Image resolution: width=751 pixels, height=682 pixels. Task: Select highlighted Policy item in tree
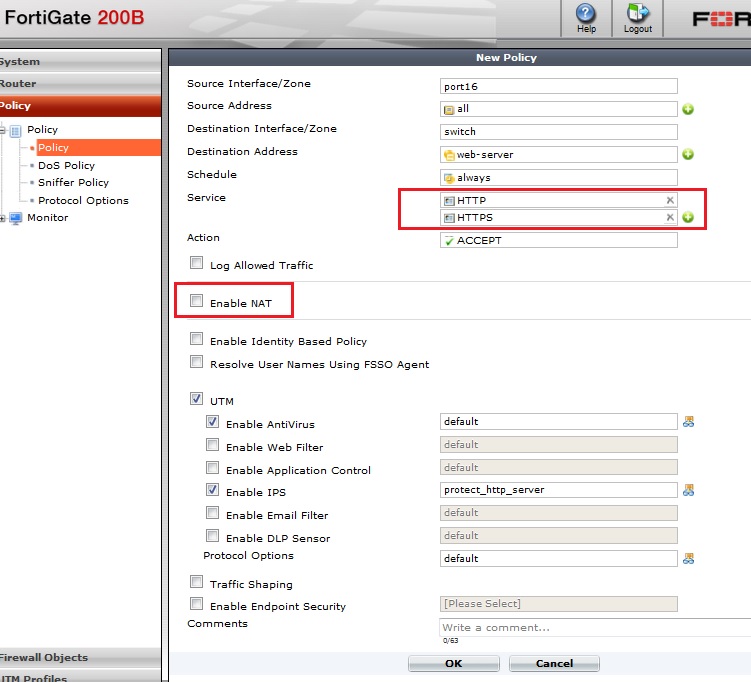click(x=98, y=148)
